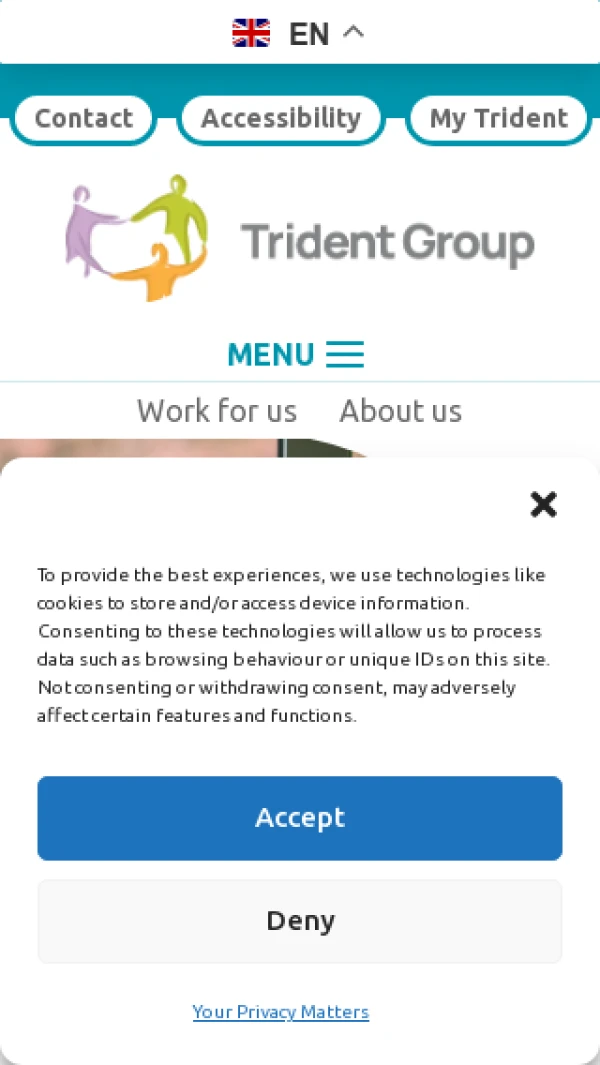
Task: Accept cookies with the blue Accept button
Action: pos(300,818)
